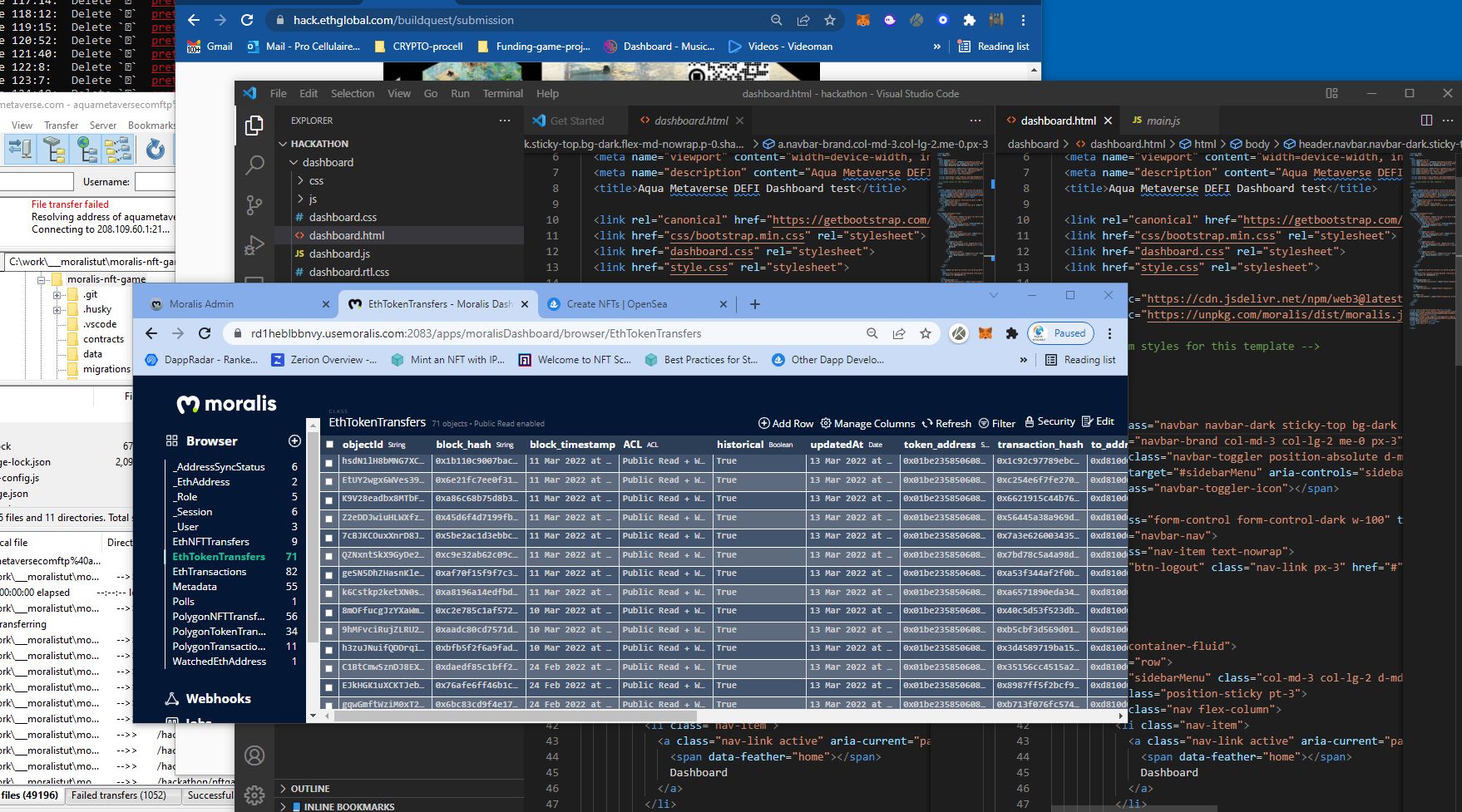Open the Terminal menu in VS Code
This screenshot has height=812, width=1462.
tap(503, 93)
